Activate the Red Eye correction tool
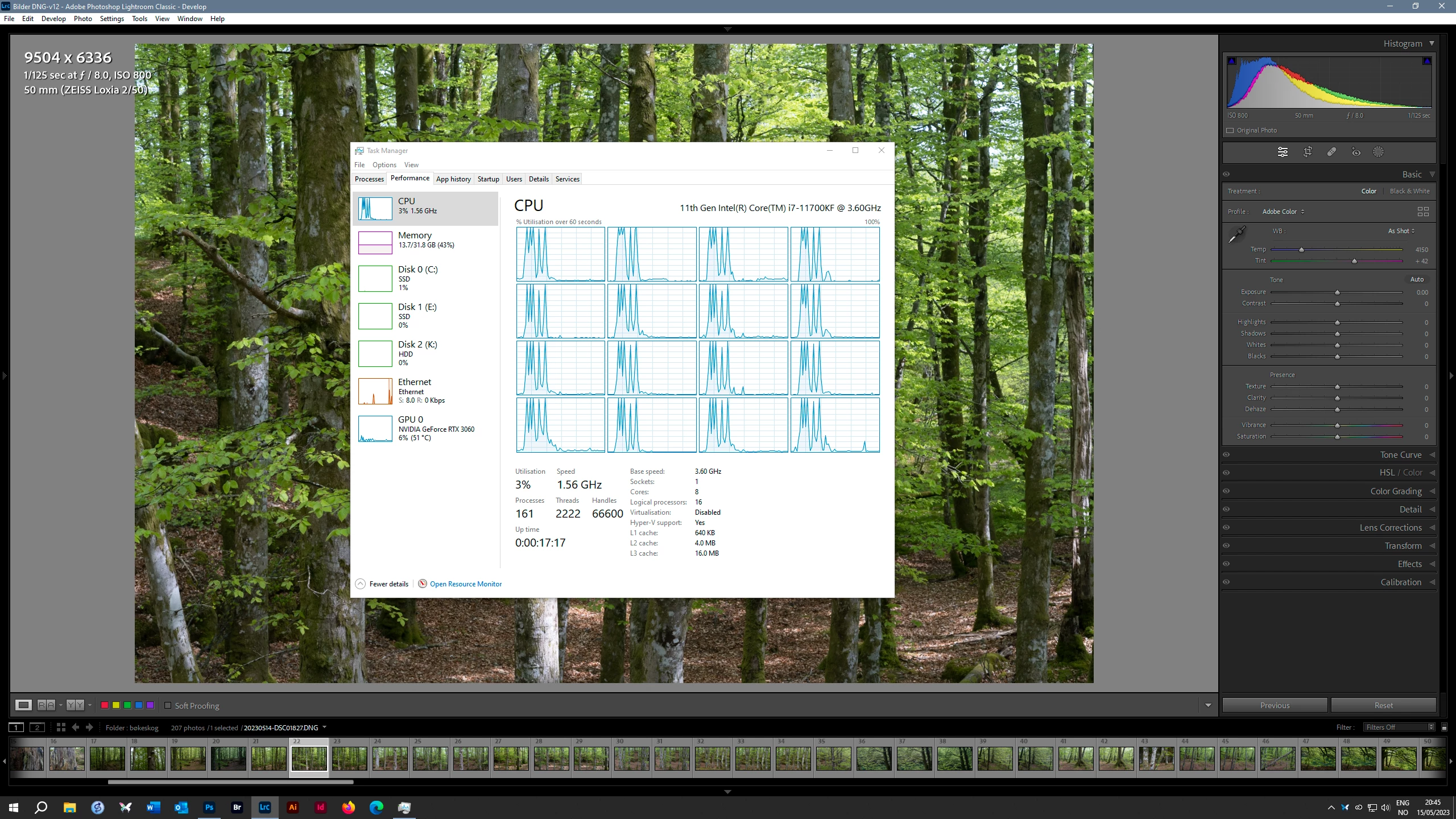This screenshot has width=1456, height=819. 1356,152
